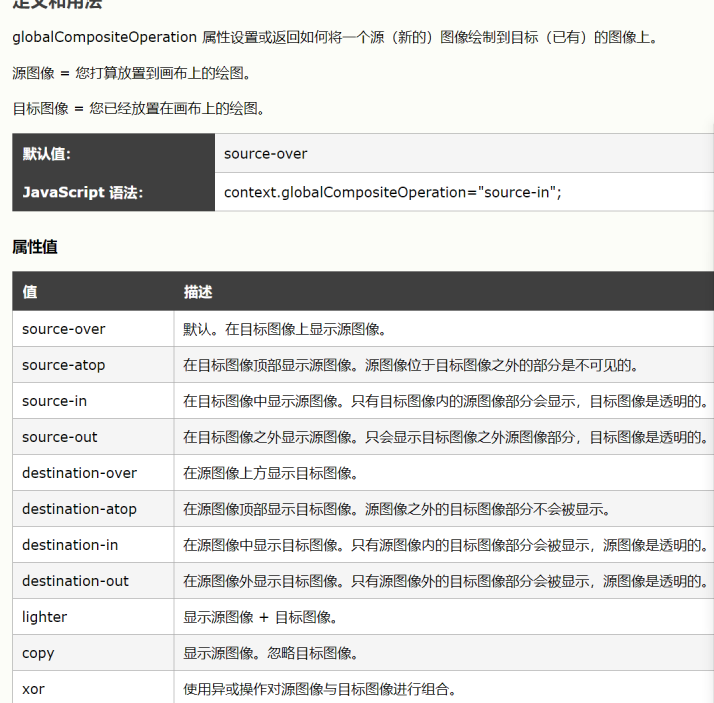Select the copy value cell
The height and width of the screenshot is (703, 714).
tap(93, 652)
